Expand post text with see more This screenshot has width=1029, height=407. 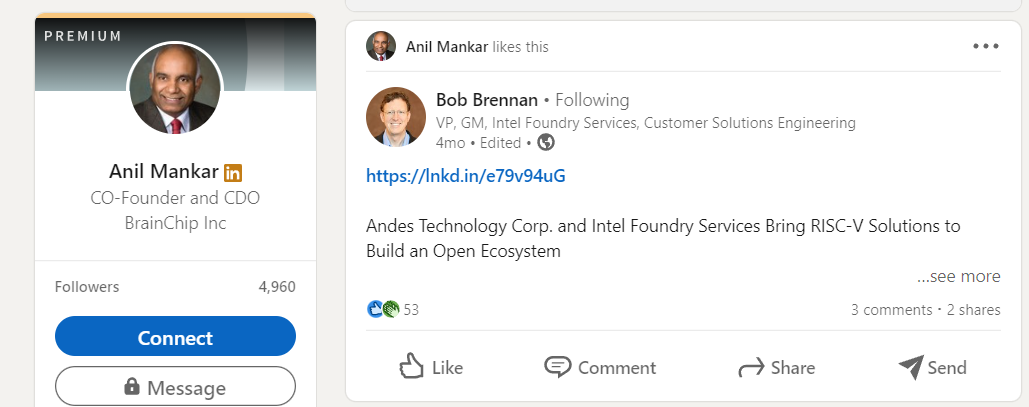click(x=958, y=277)
